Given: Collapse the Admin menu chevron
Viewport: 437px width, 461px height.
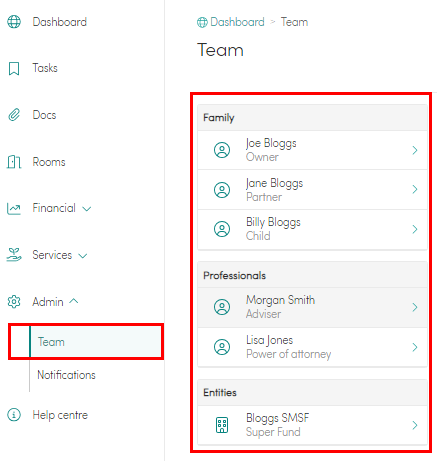Looking at the screenshot, I should coord(74,301).
